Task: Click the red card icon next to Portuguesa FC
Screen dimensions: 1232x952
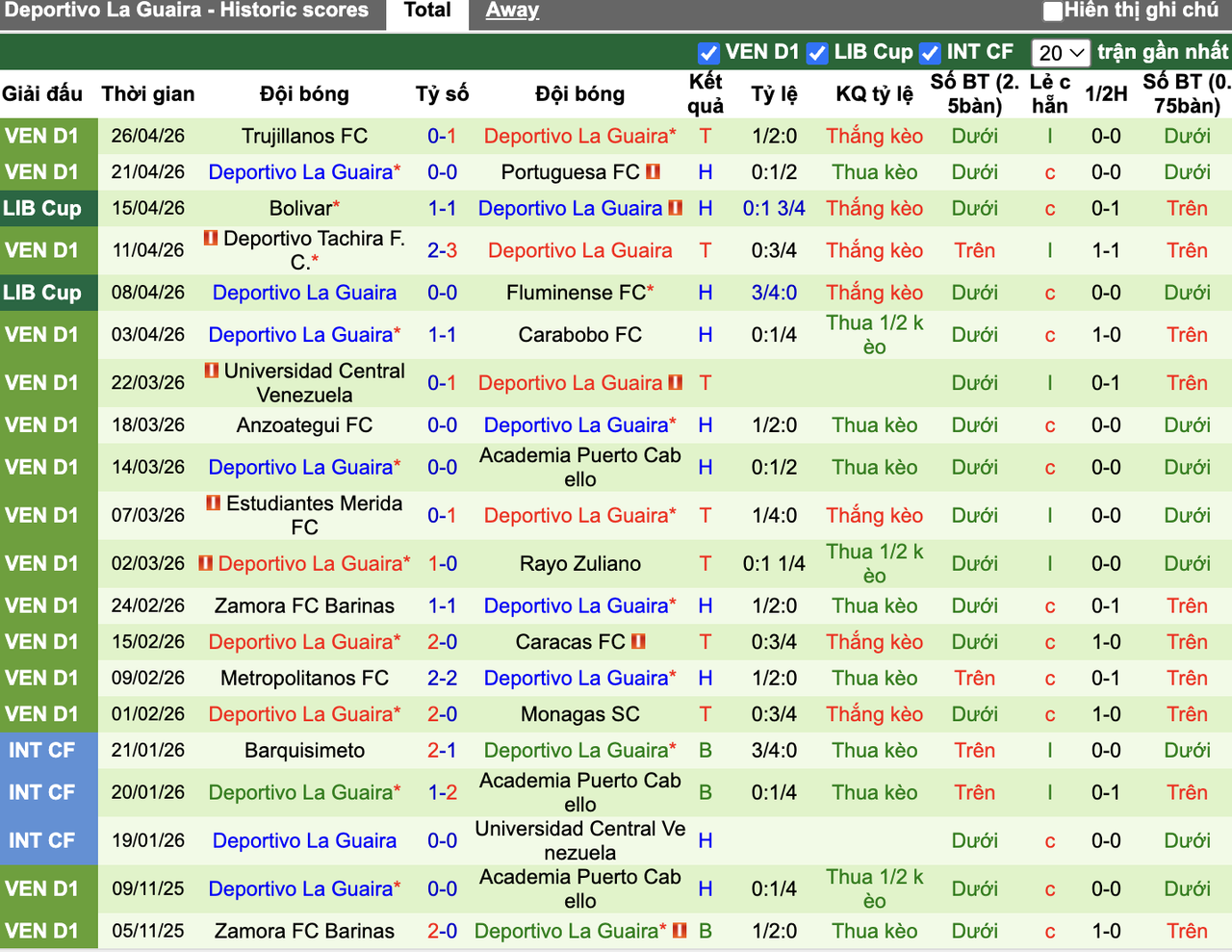Action: 654,172
